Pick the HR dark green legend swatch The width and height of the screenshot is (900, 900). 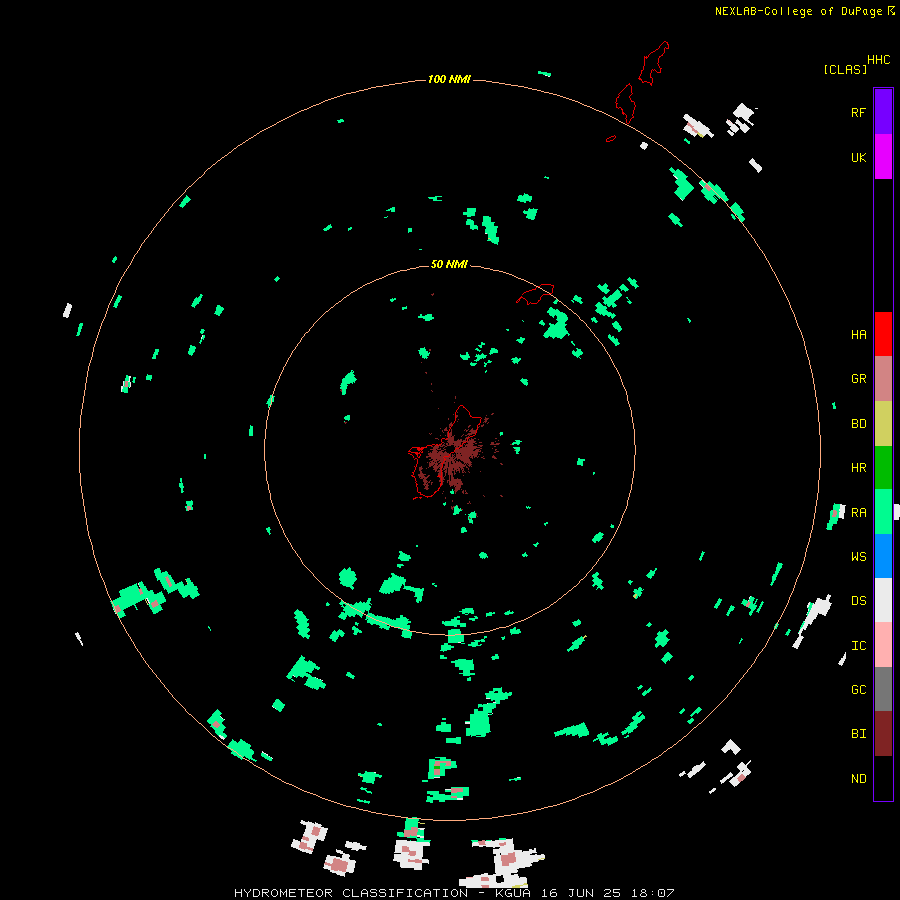click(883, 468)
